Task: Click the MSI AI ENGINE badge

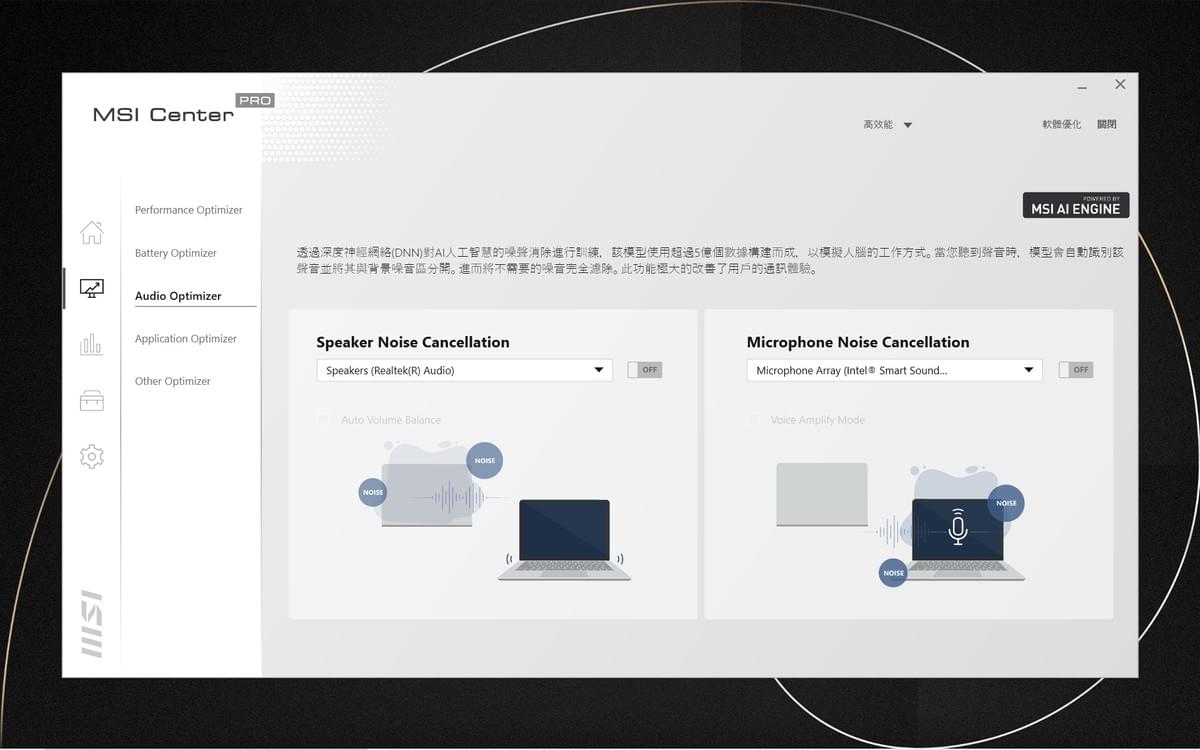Action: 1076,205
